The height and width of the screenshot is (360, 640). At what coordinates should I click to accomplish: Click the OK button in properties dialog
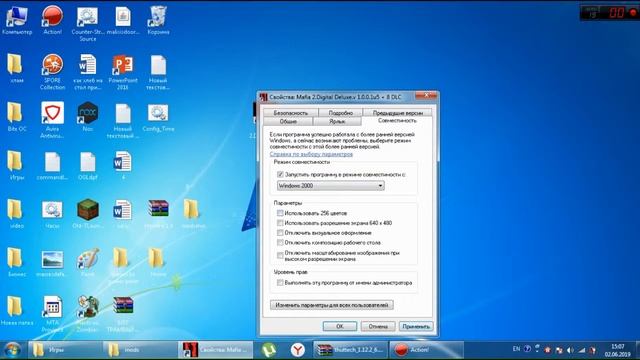340,327
